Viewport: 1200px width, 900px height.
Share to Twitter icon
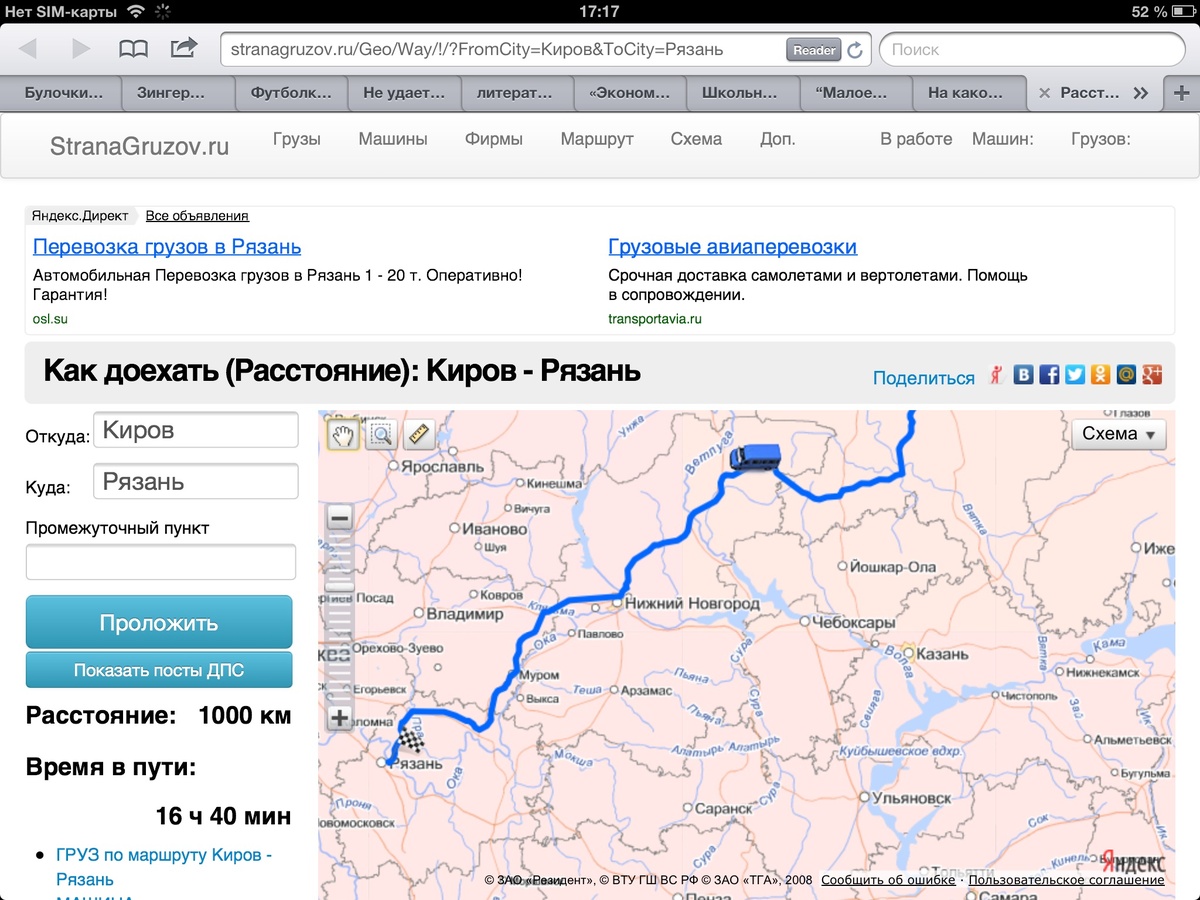(x=1075, y=374)
